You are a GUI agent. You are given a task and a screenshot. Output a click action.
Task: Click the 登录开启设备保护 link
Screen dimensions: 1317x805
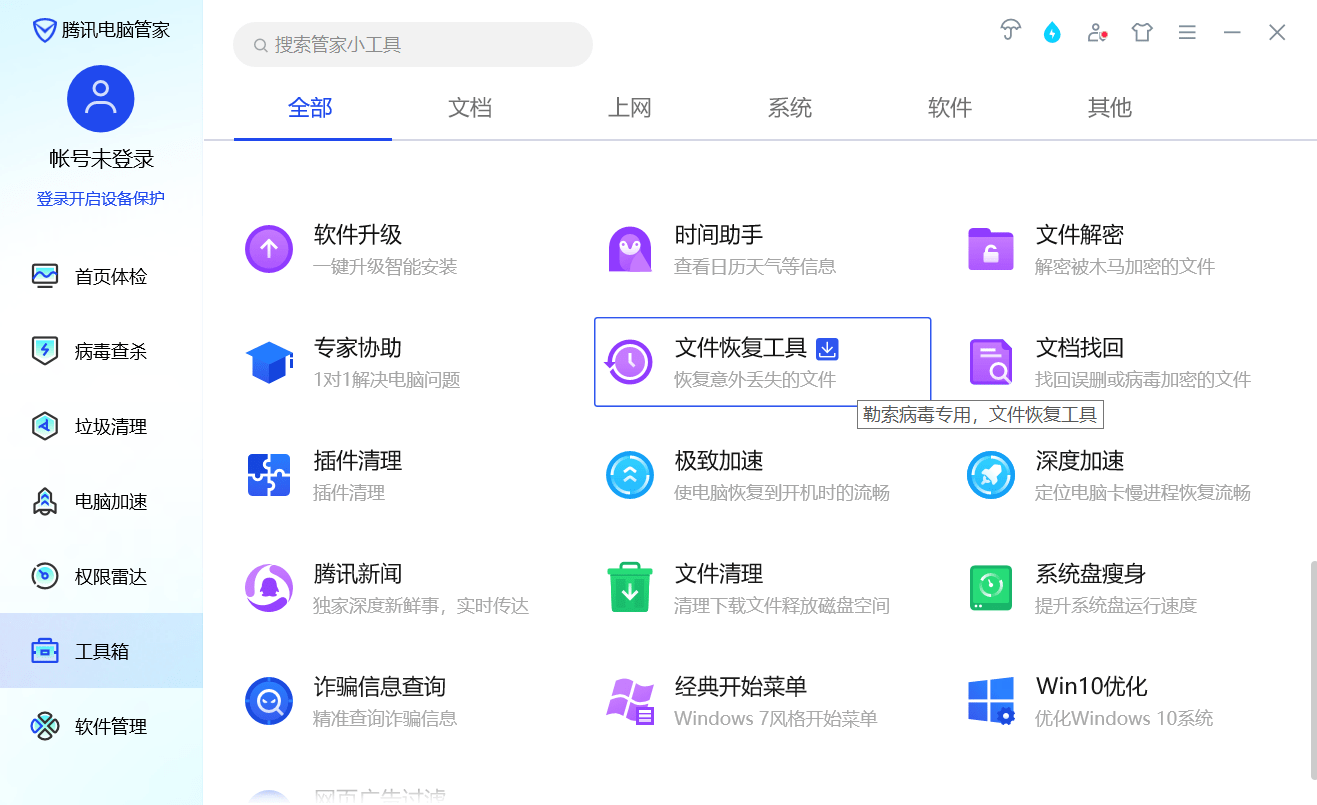coord(101,198)
